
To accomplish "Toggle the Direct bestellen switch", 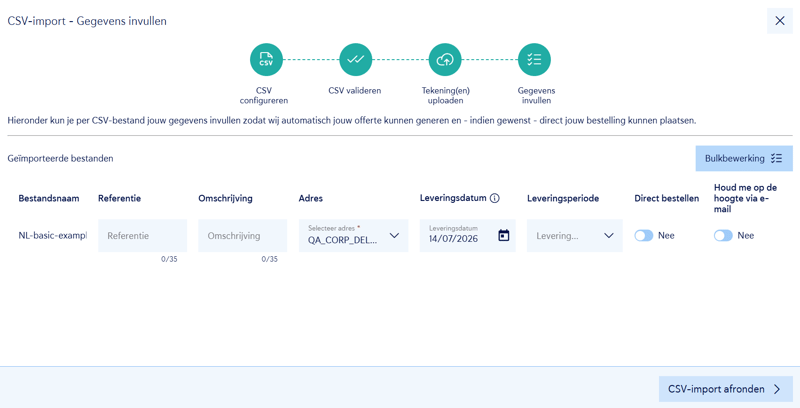I will (643, 236).
